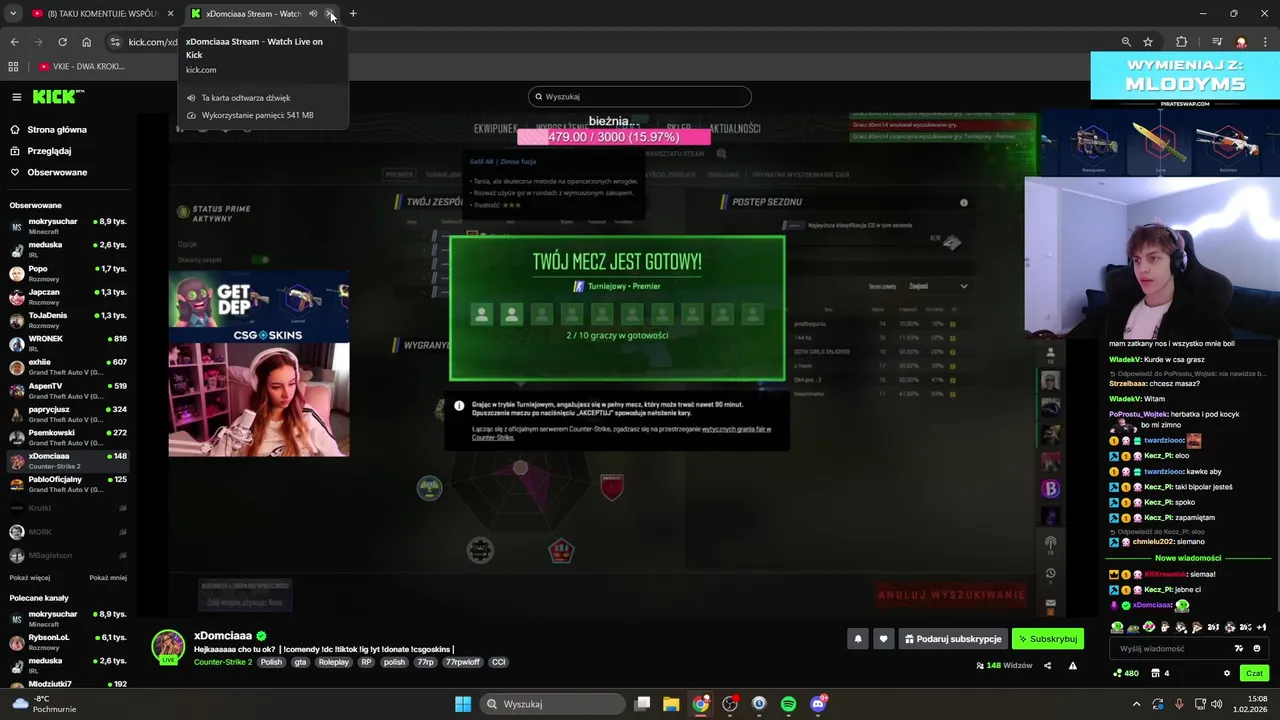Open VKIE - DWA KROKI bookmark
This screenshot has height=720, width=1280.
82,66
